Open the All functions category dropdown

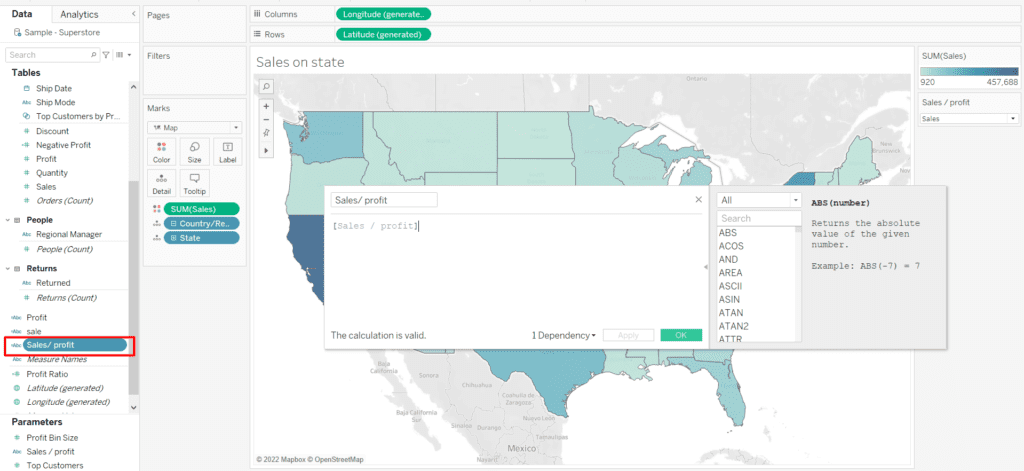pyautogui.click(x=759, y=200)
